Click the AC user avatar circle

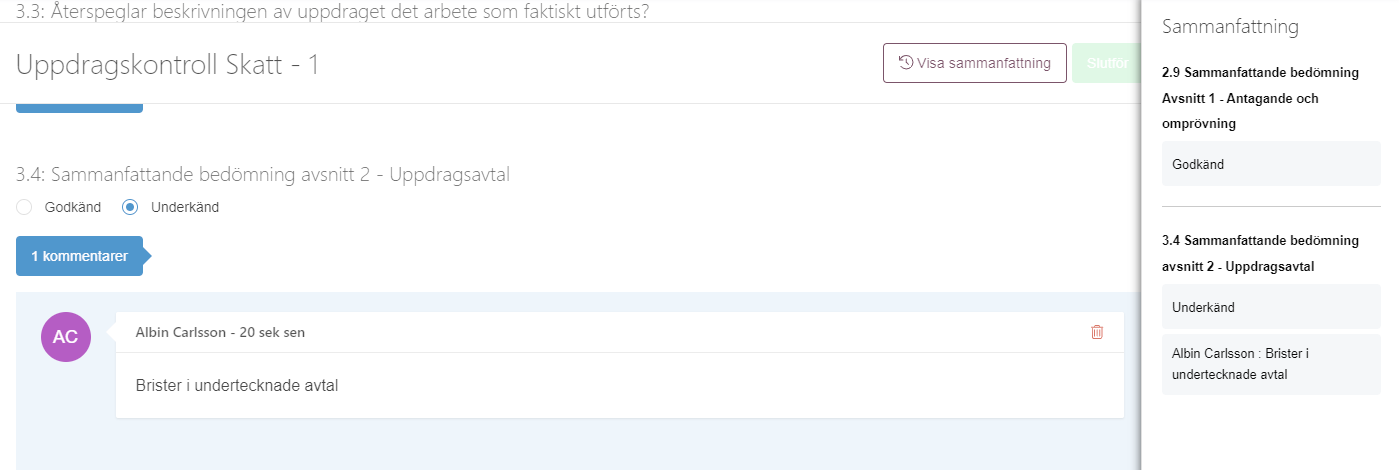[66, 337]
